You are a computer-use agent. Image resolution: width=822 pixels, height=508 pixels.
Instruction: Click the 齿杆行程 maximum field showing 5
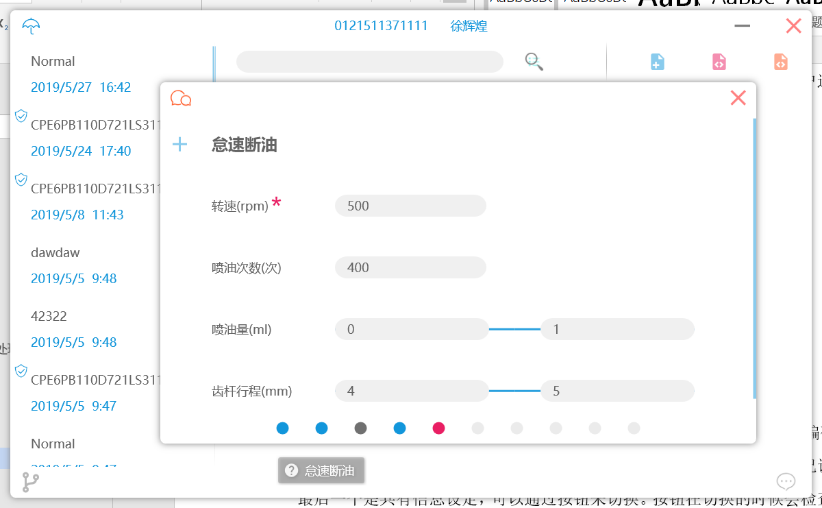click(x=618, y=391)
